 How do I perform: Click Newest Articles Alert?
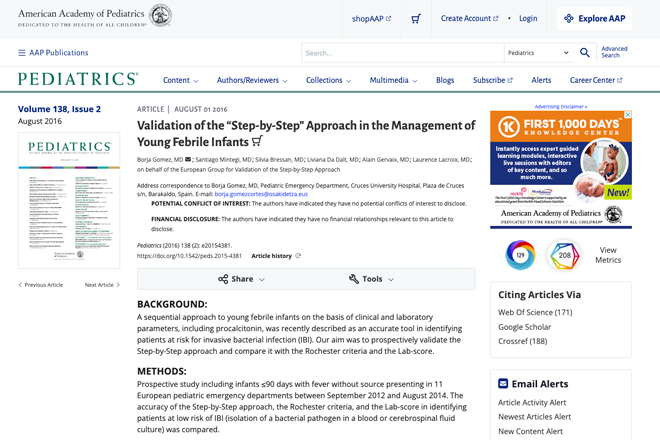pos(535,417)
